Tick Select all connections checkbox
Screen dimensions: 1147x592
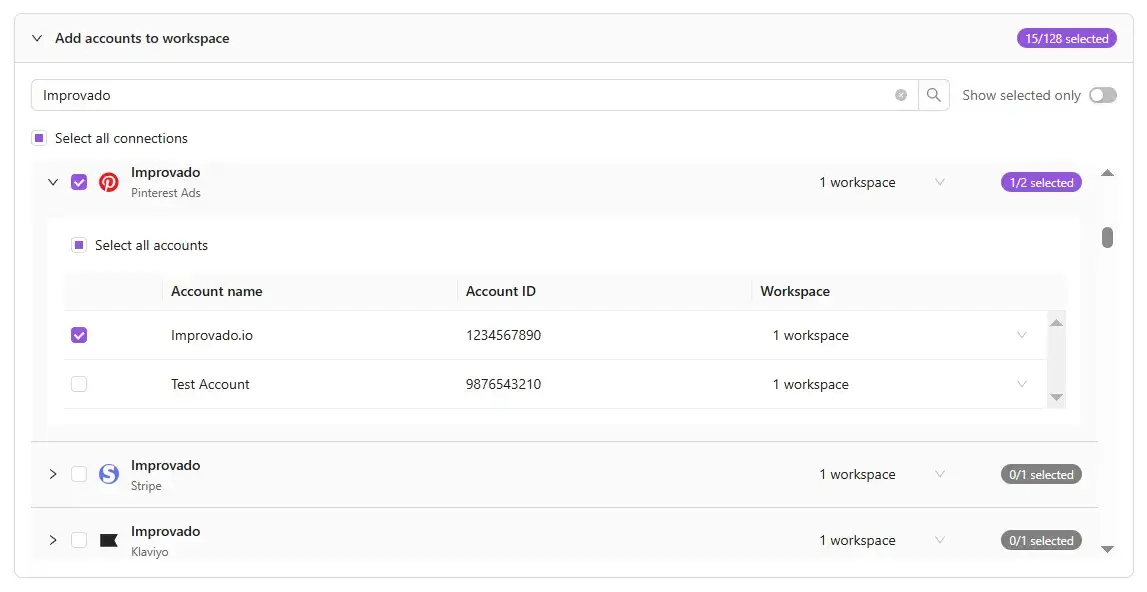(x=39, y=138)
